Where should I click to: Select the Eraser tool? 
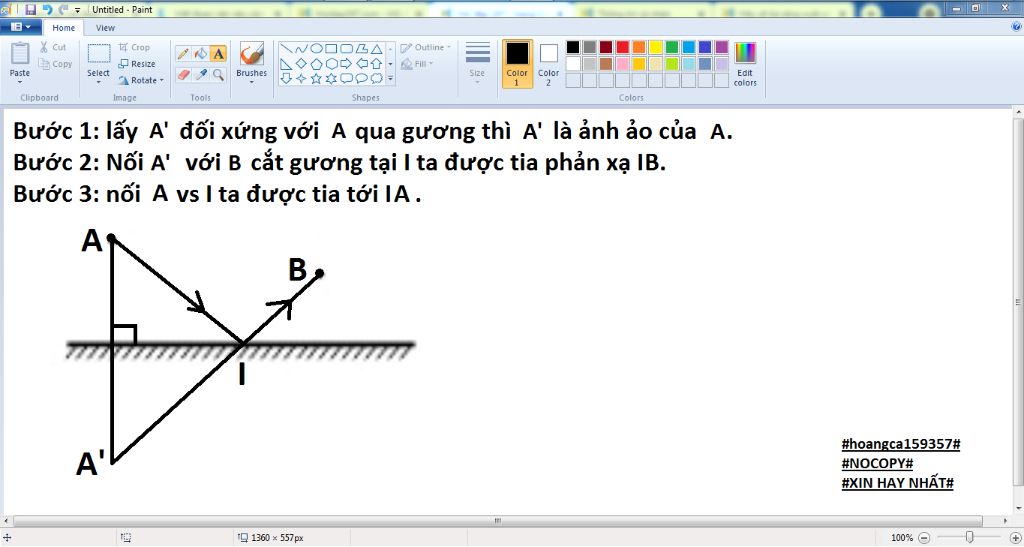(183, 74)
